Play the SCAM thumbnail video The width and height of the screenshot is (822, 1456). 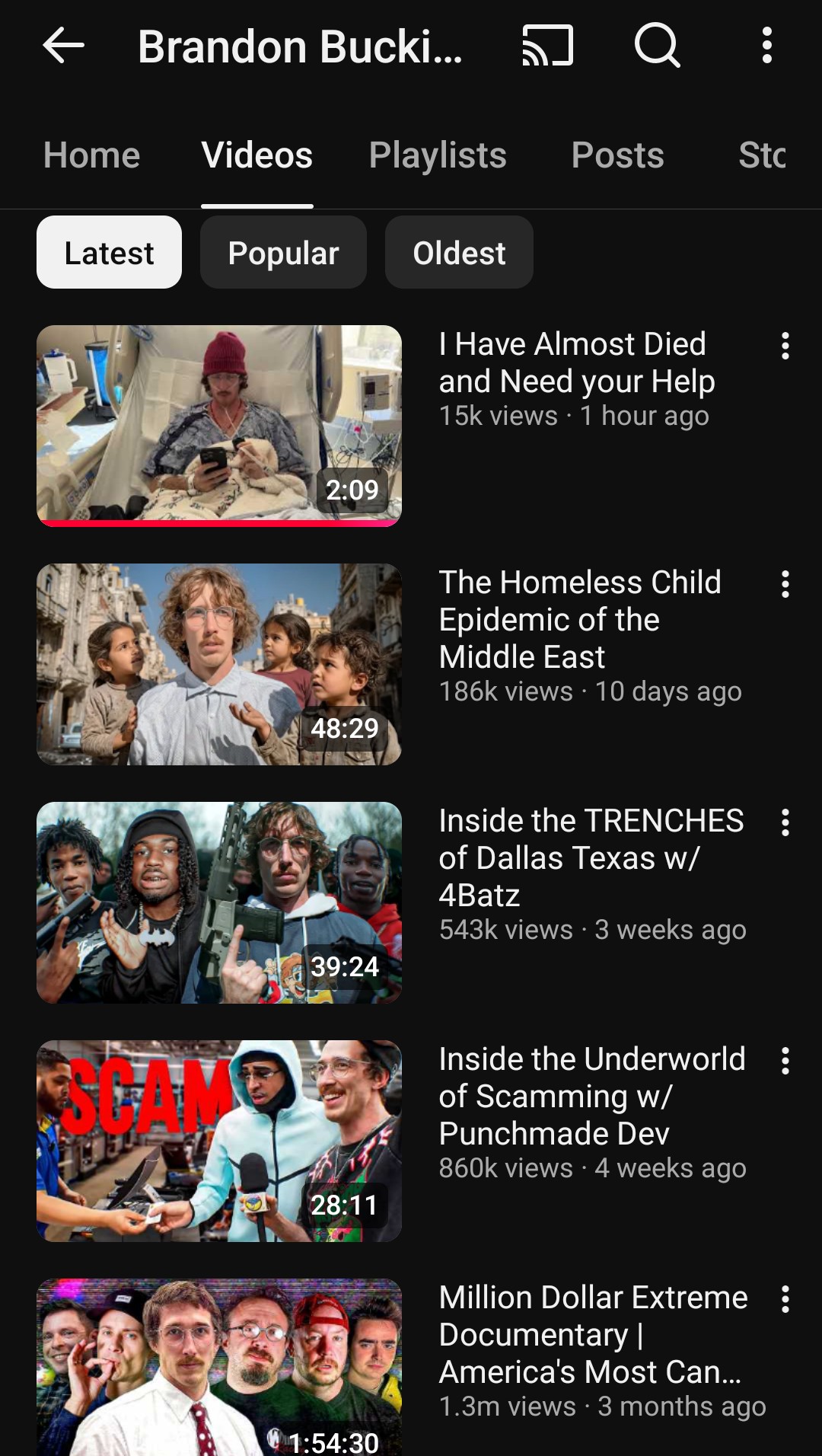219,1141
